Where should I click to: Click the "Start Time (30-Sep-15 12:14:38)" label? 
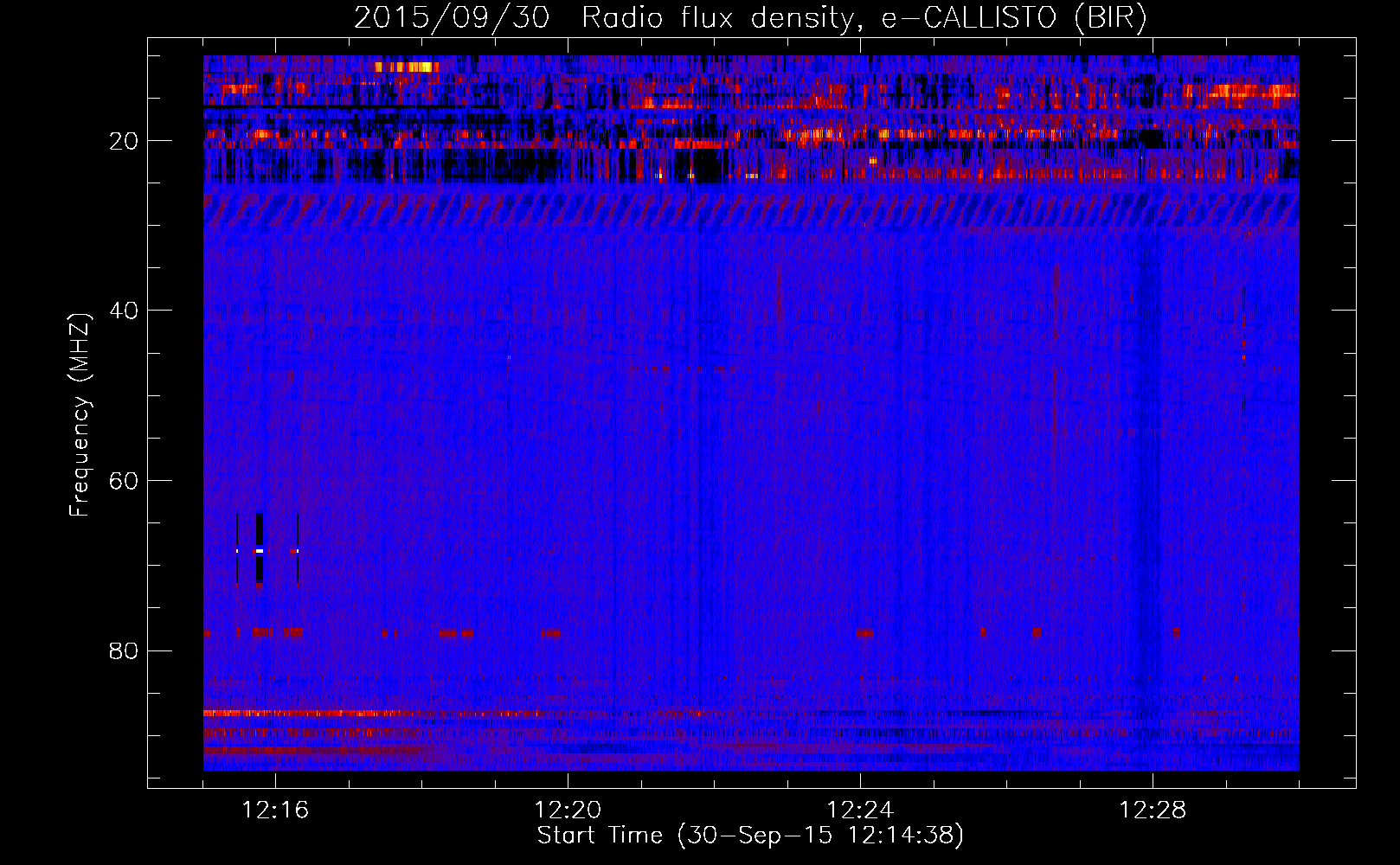(x=750, y=836)
